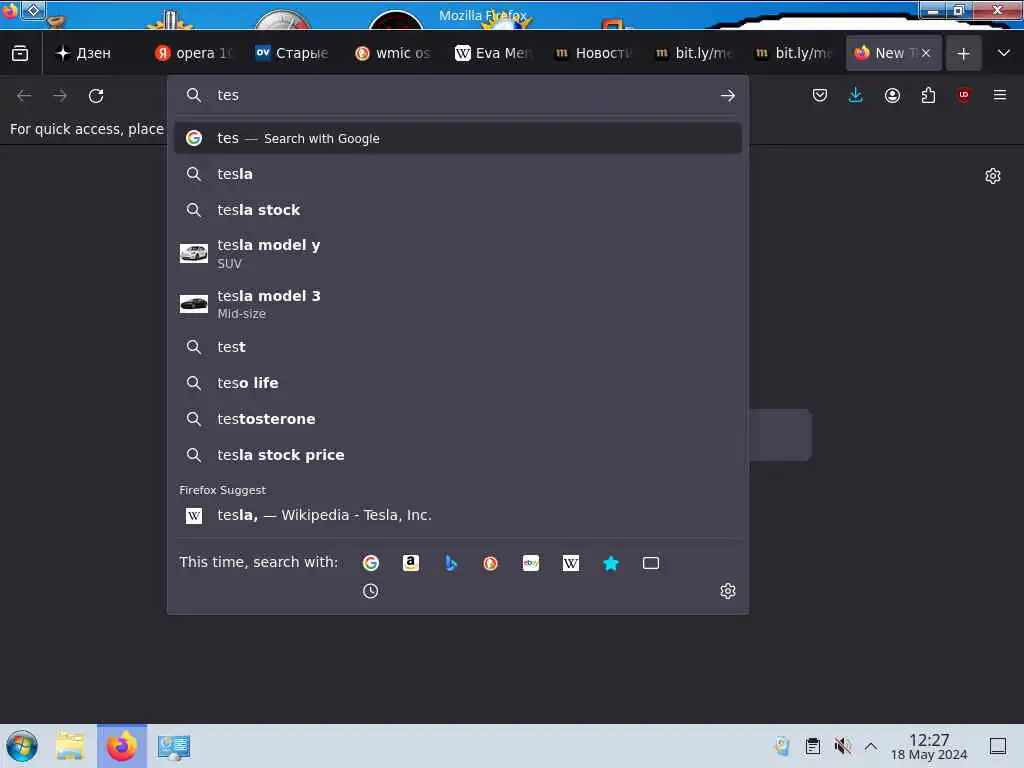This screenshot has height=768, width=1024.
Task: Open the clock showing 12:27
Action: coord(929,746)
